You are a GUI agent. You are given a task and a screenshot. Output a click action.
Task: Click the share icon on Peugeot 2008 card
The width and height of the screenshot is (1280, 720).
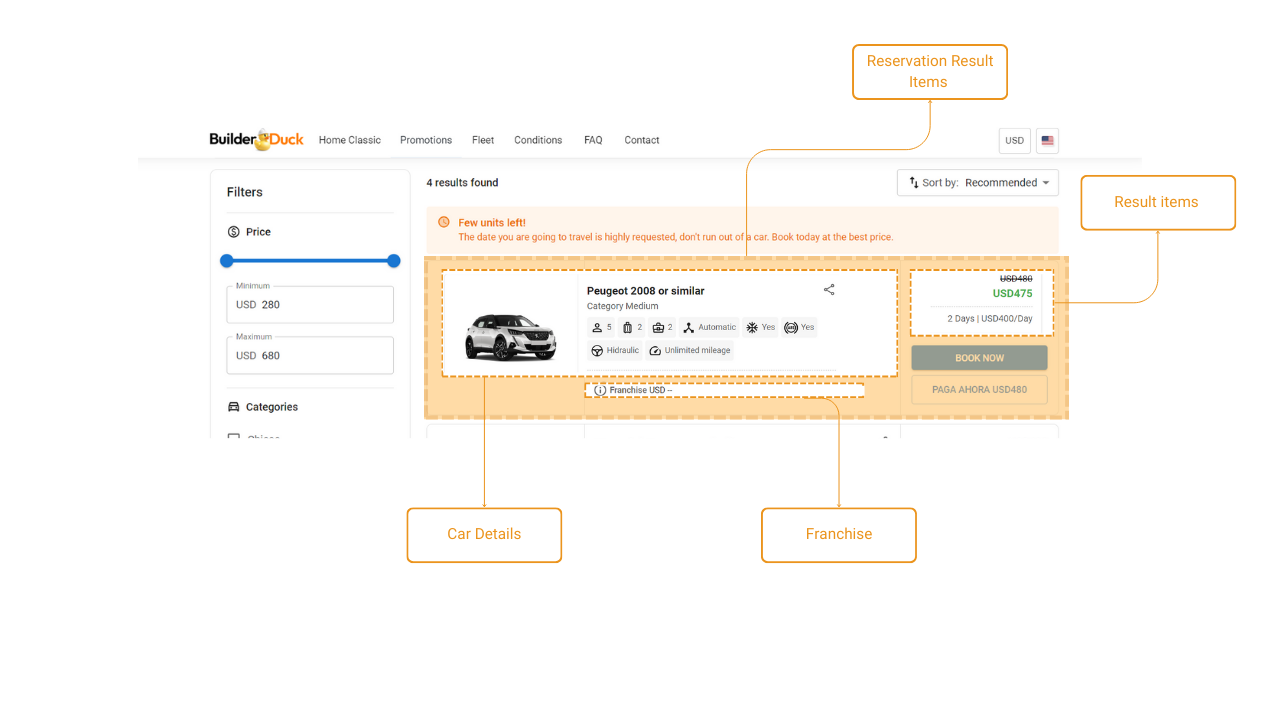(829, 290)
